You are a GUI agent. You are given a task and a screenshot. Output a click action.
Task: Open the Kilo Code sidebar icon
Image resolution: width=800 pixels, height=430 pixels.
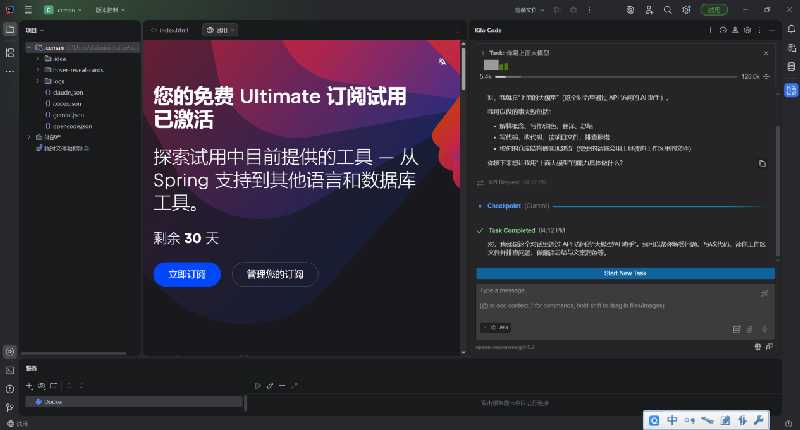click(x=790, y=90)
